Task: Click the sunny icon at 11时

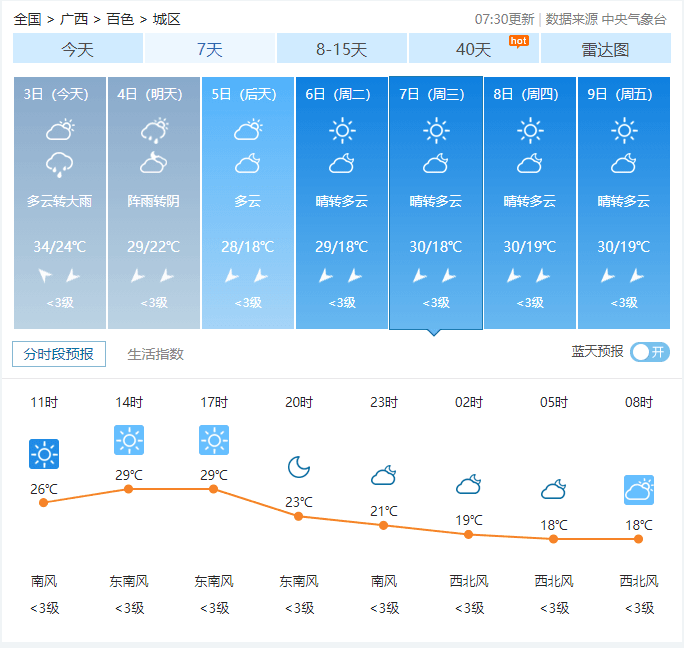Action: [x=44, y=454]
